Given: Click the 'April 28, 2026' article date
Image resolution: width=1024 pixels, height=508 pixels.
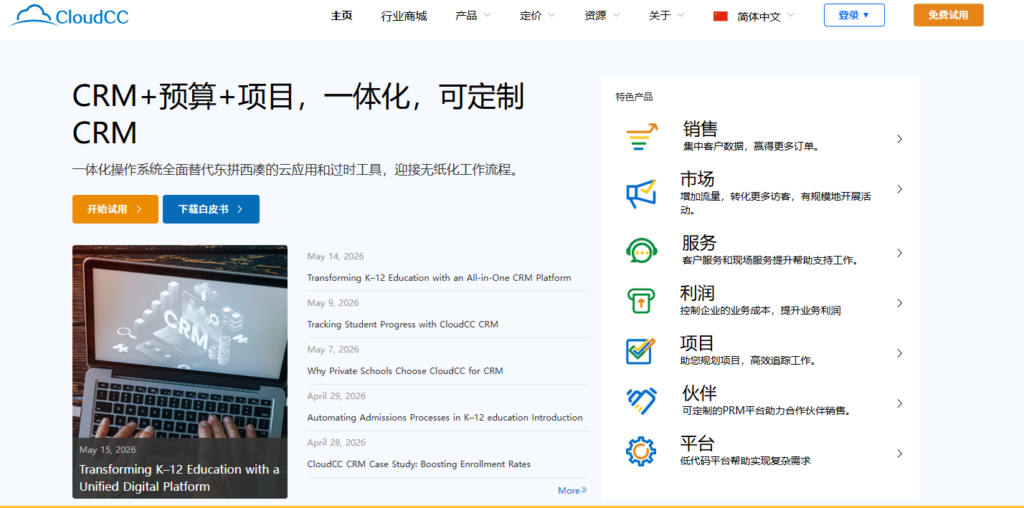Looking at the screenshot, I should 336,443.
